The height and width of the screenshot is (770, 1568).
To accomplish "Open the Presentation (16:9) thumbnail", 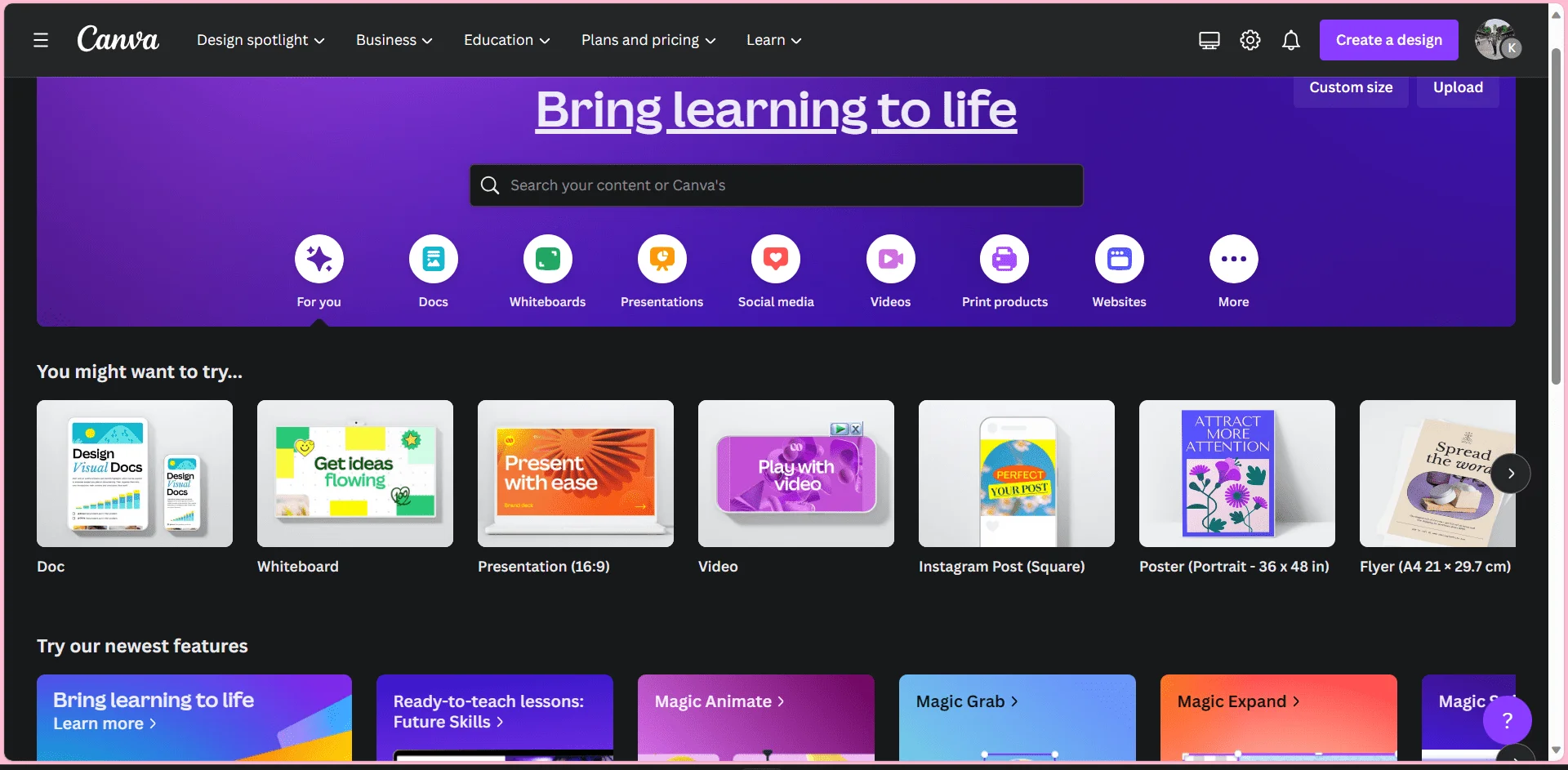I will point(576,474).
